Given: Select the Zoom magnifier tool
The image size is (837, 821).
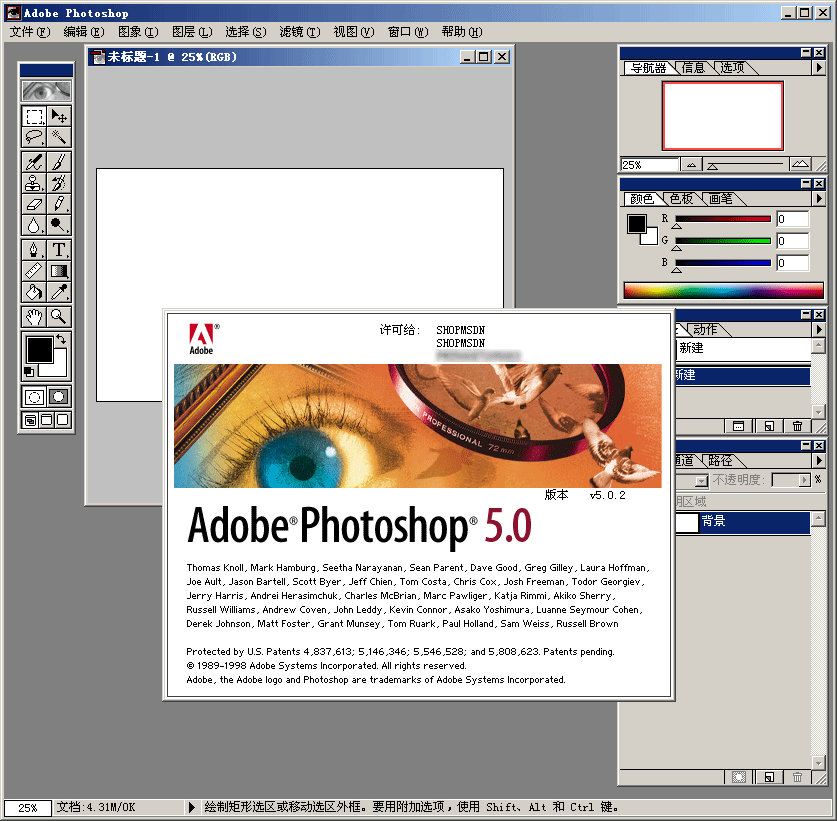Looking at the screenshot, I should coord(59,317).
